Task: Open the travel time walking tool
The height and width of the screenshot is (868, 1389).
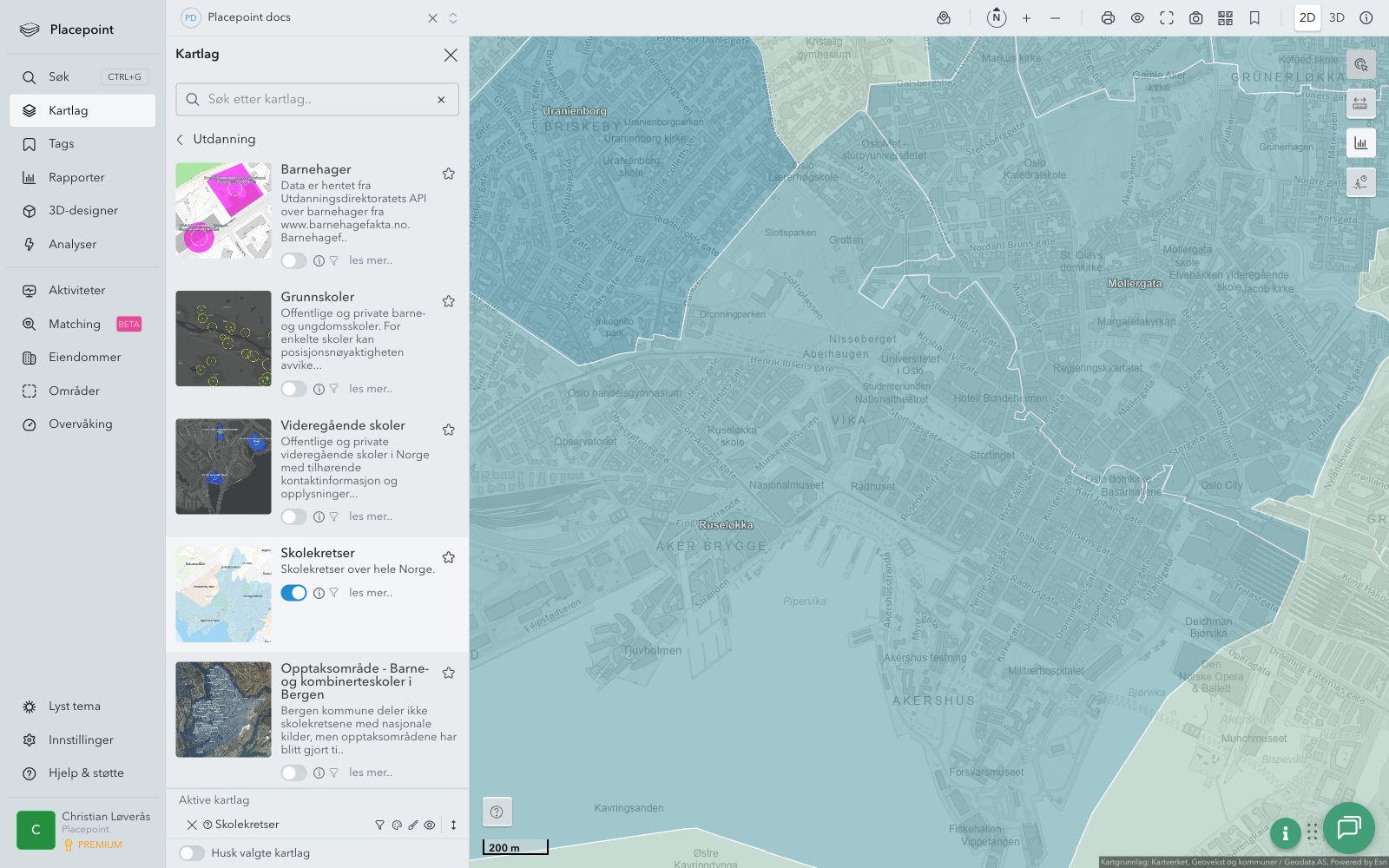Action: pos(1360,182)
